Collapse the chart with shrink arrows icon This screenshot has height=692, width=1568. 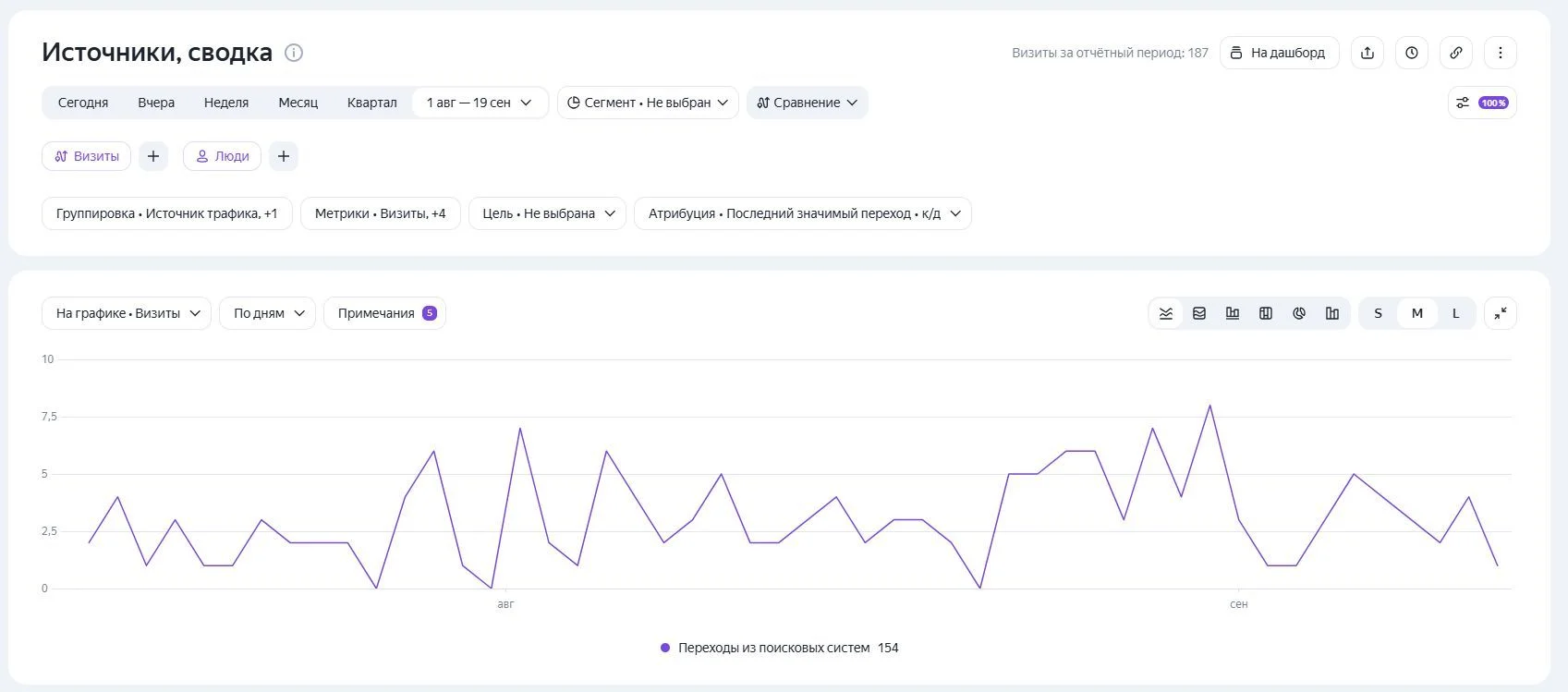point(1501,313)
